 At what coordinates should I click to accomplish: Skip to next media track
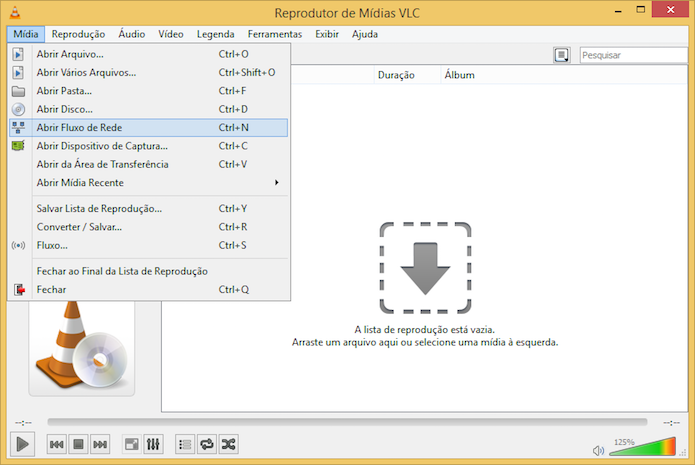(x=100, y=444)
